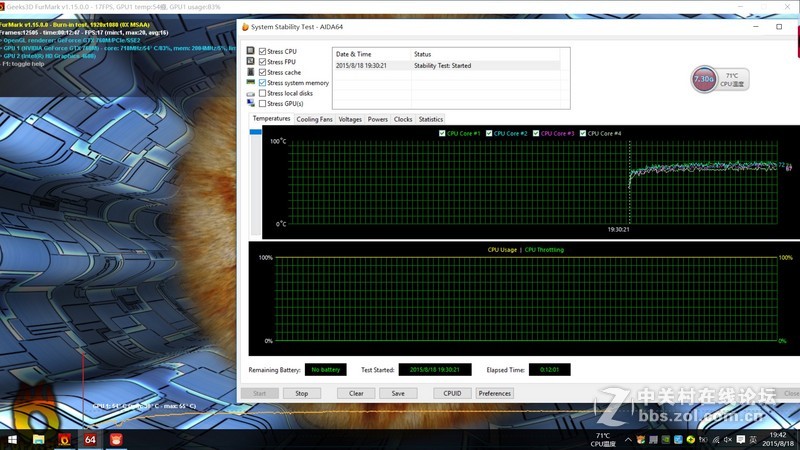The width and height of the screenshot is (800, 450).
Task: Uncheck the Stress cache checkbox
Action: coord(262,72)
